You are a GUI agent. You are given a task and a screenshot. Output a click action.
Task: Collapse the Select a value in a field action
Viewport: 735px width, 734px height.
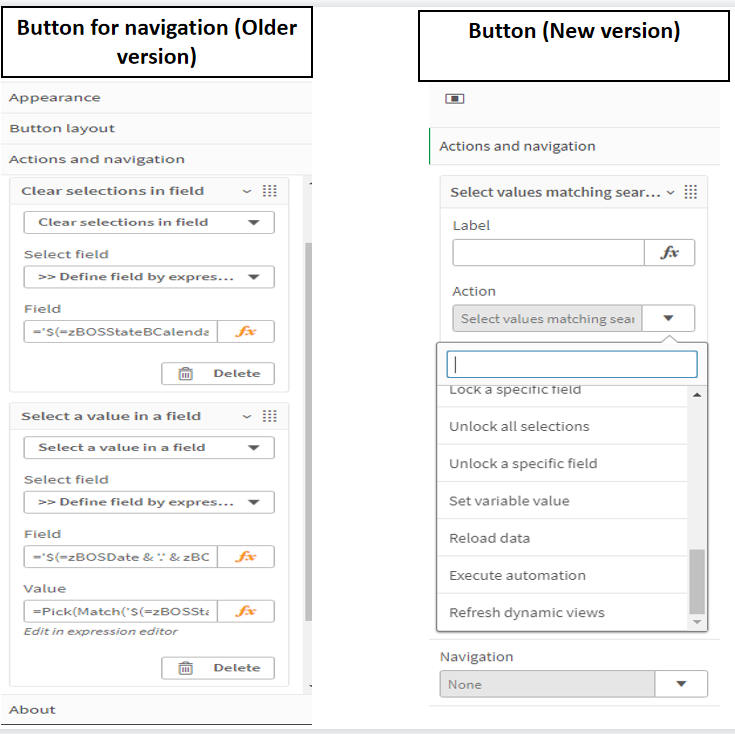[247, 416]
